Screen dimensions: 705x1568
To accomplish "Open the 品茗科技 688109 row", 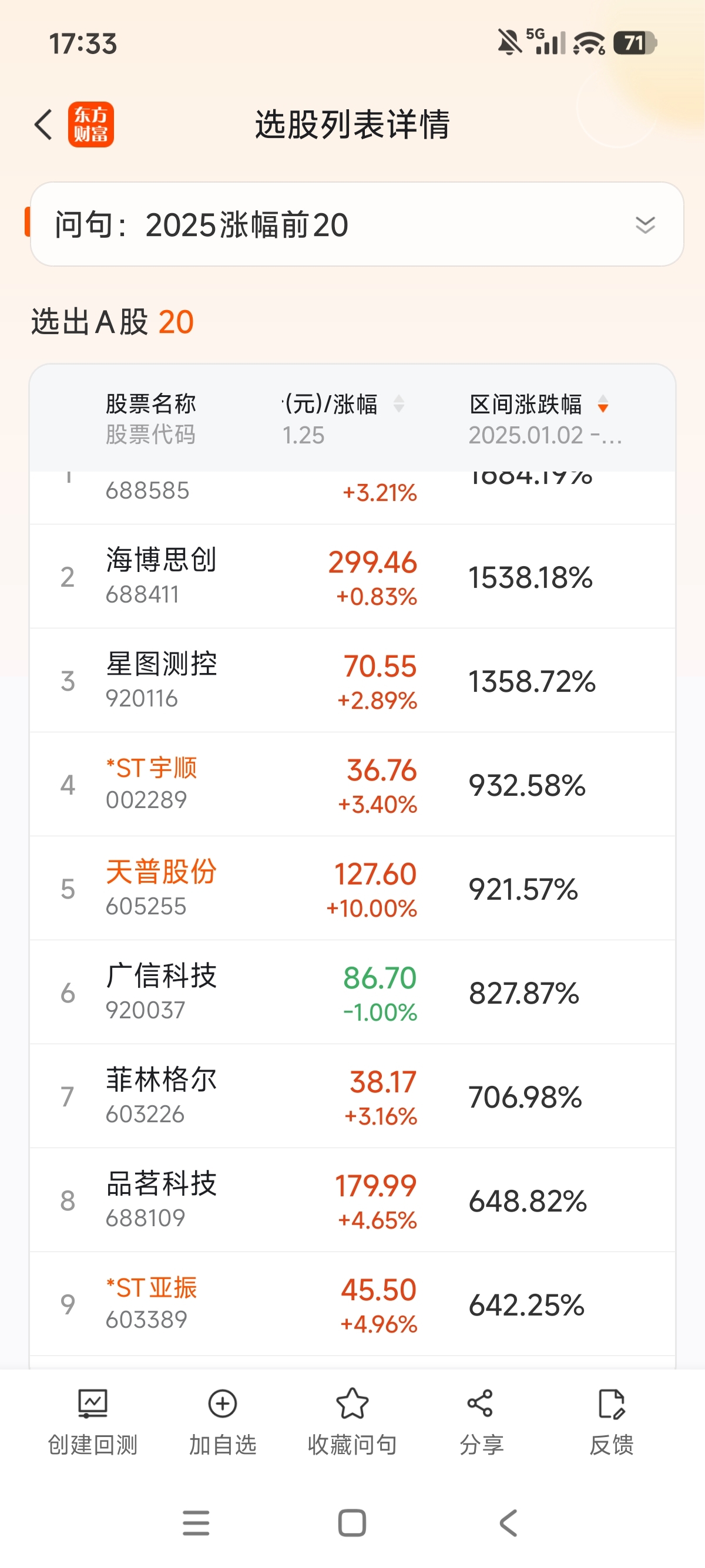I will pyautogui.click(x=352, y=1200).
